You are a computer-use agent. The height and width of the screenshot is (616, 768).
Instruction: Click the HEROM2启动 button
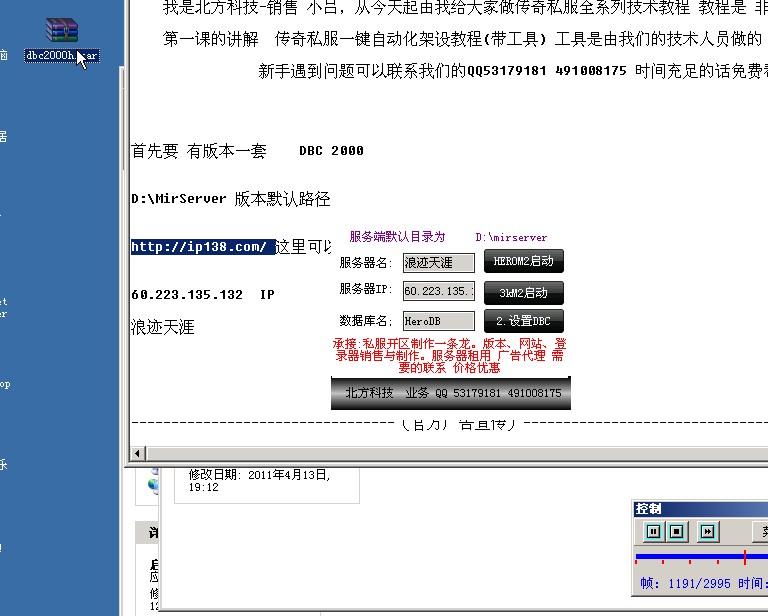pos(523,262)
